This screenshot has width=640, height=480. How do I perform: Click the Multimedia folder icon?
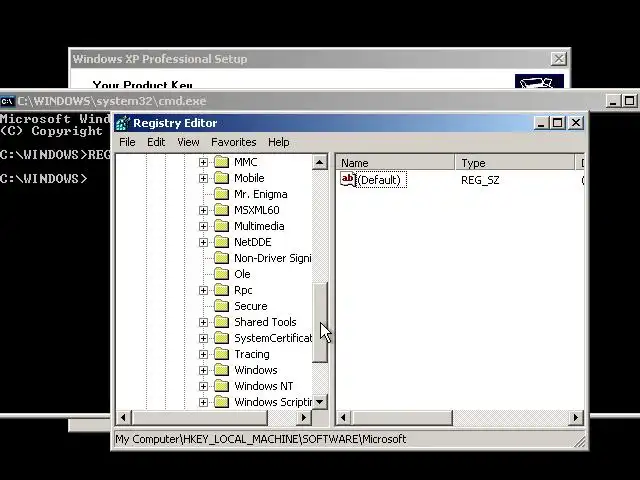222,226
